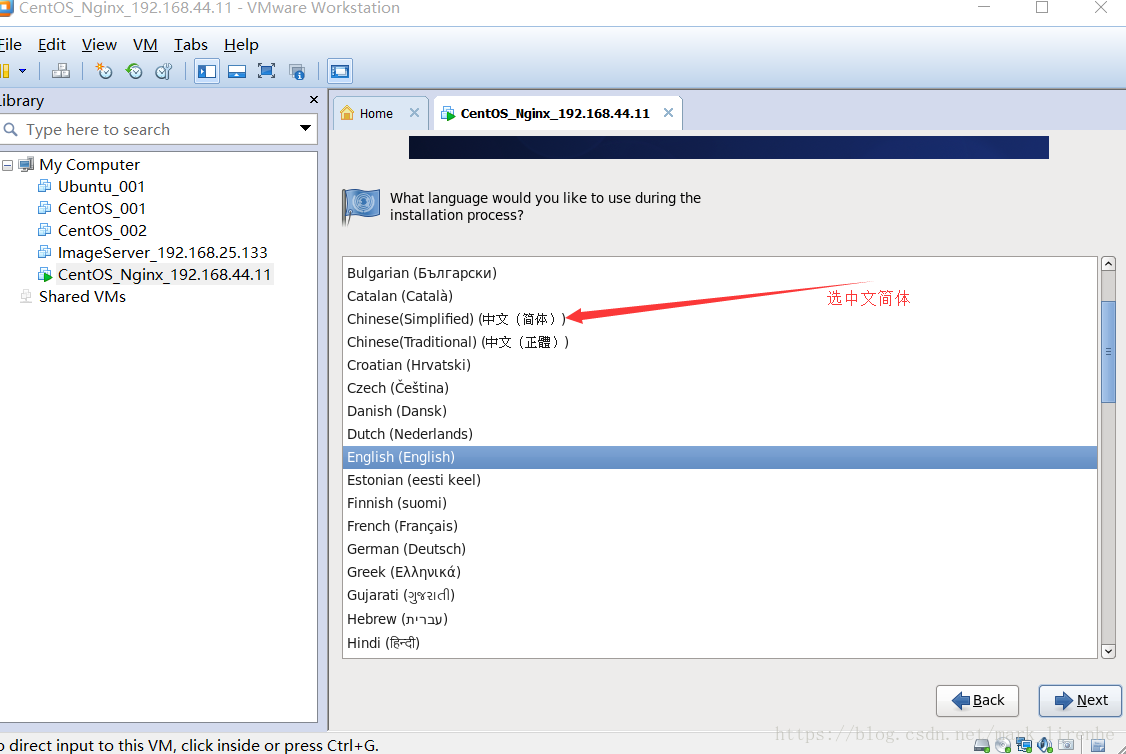Open the Edit menu
The width and height of the screenshot is (1126, 754).
52,45
